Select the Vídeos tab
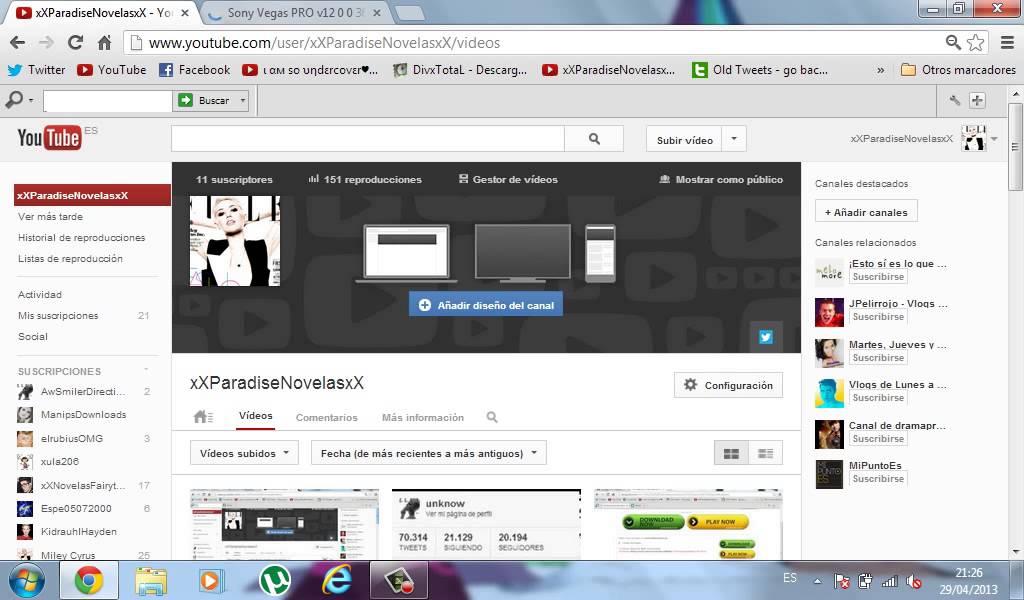1024x600 pixels. click(255, 416)
